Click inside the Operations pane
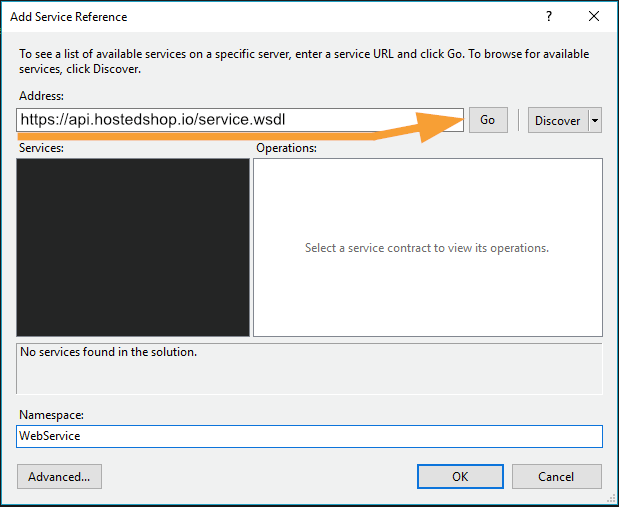The image size is (619, 507). [427, 247]
